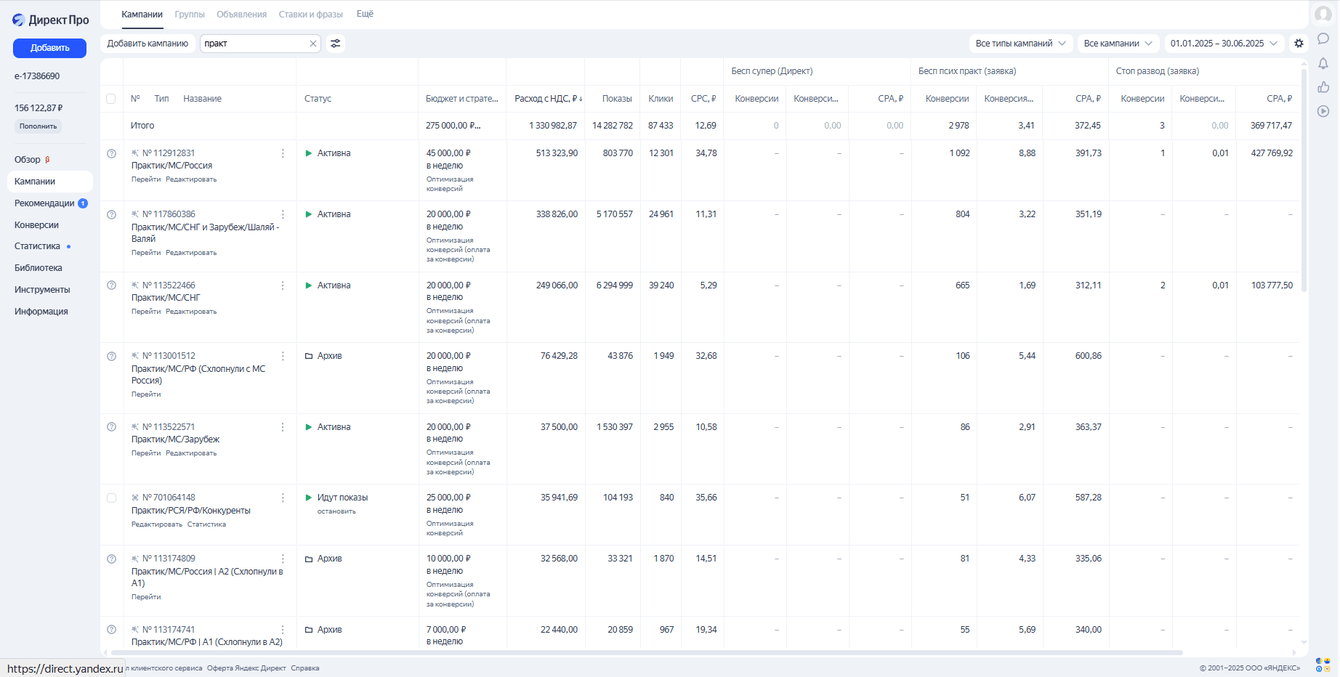Open Статистика in the sidebar
Screen dimensions: 1340x677
coord(37,246)
